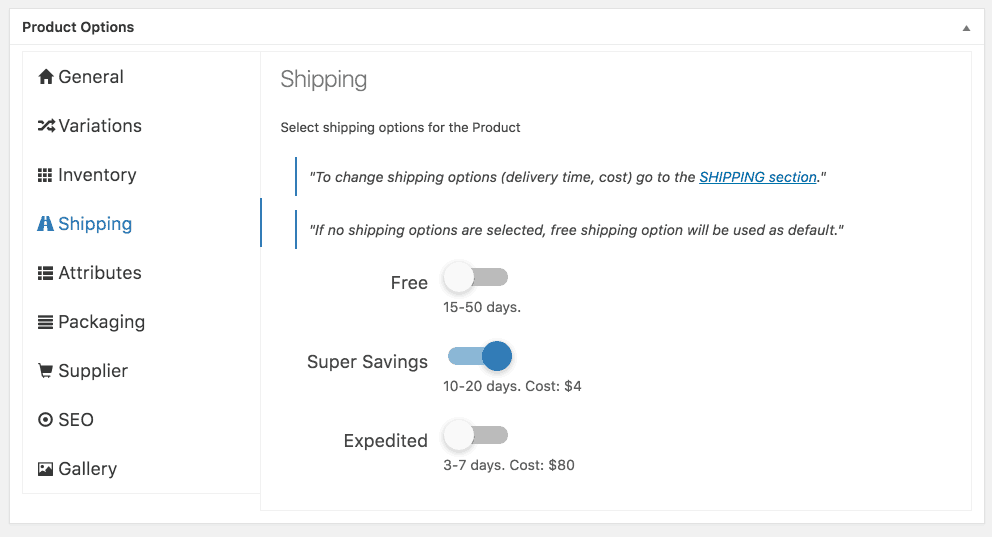Image resolution: width=992 pixels, height=537 pixels.
Task: Click the Variations shuffle icon
Action: (46, 126)
